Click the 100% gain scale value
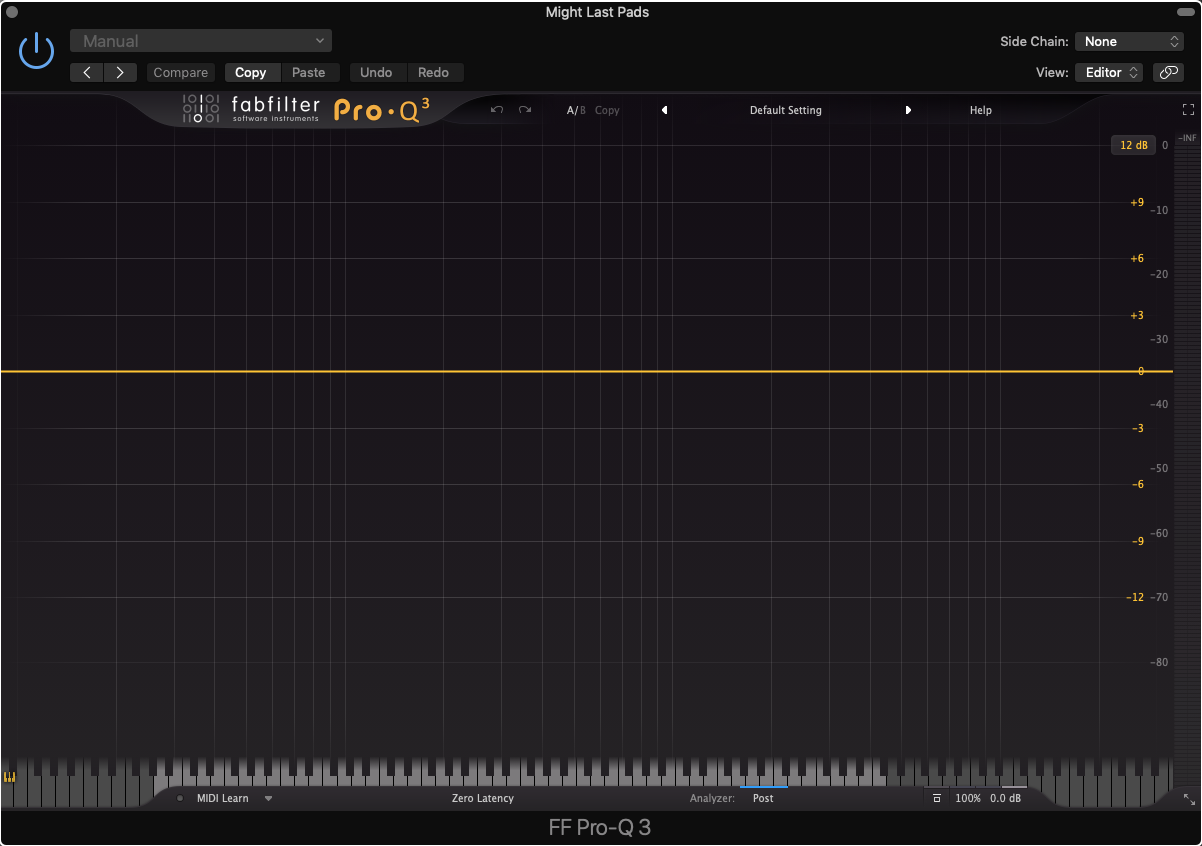Screen dimensions: 1202x846 968,798
